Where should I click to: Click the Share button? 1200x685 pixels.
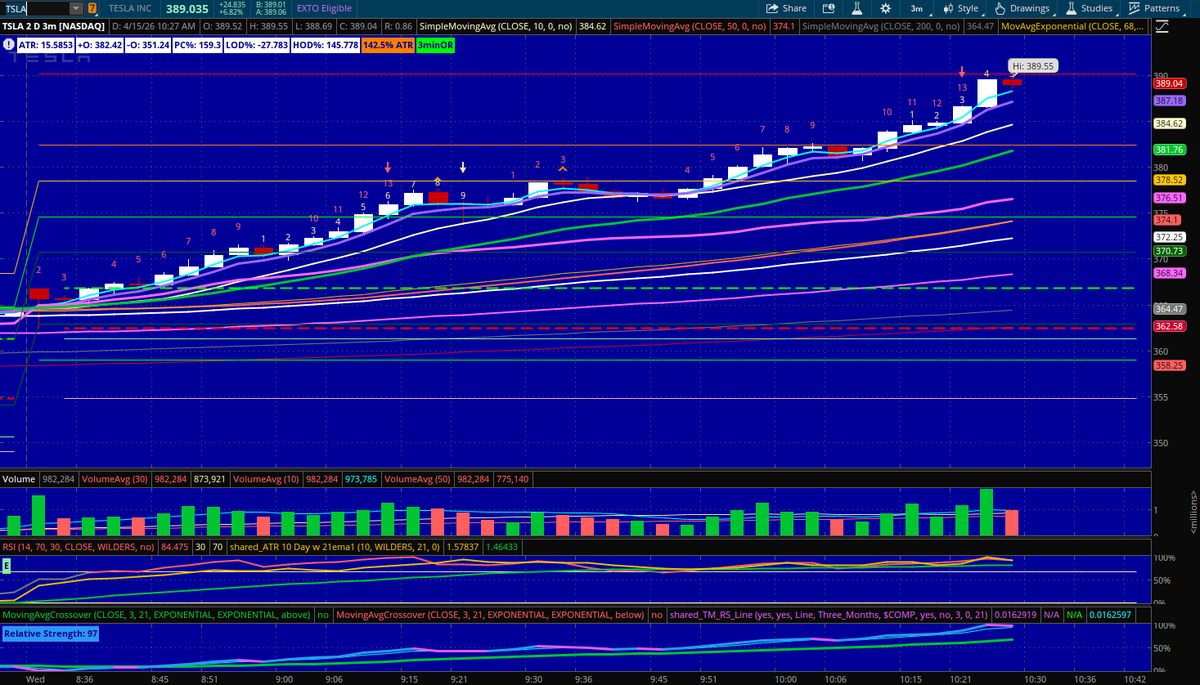786,8
